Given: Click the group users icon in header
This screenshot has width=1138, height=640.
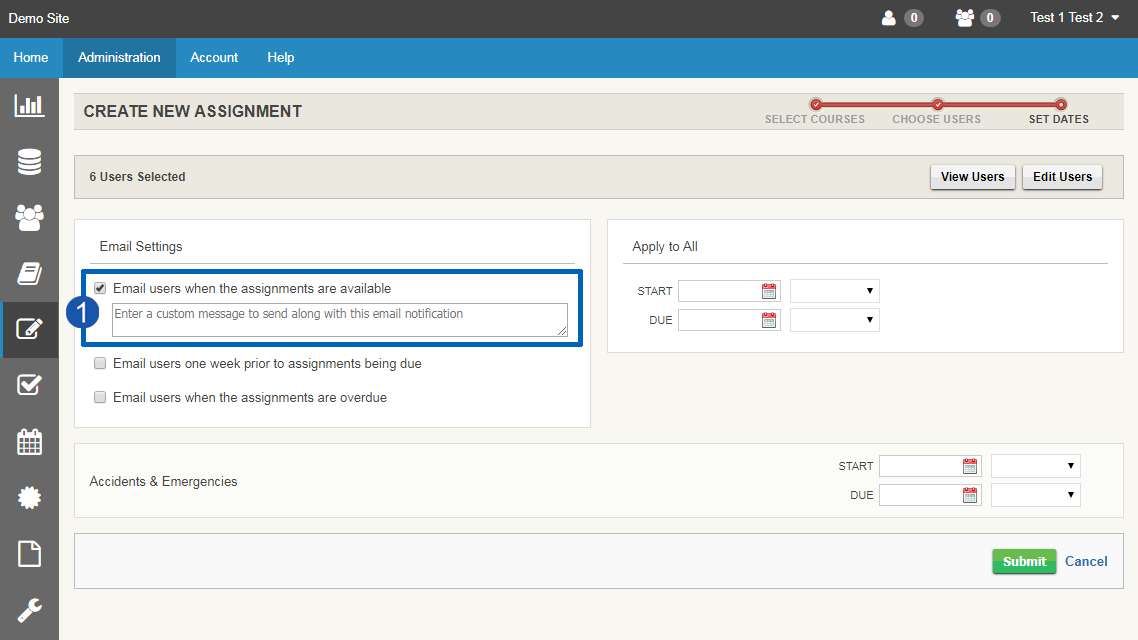Looking at the screenshot, I should point(965,18).
